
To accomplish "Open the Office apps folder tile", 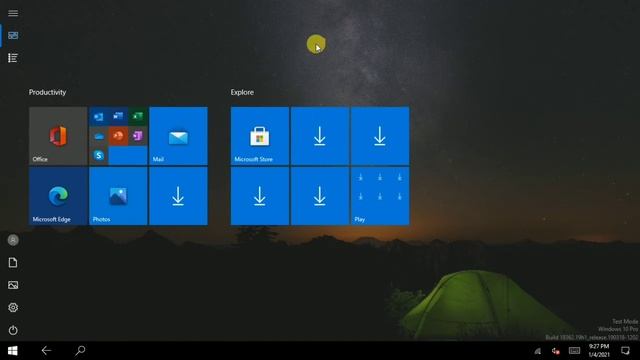I will pyautogui.click(x=118, y=136).
